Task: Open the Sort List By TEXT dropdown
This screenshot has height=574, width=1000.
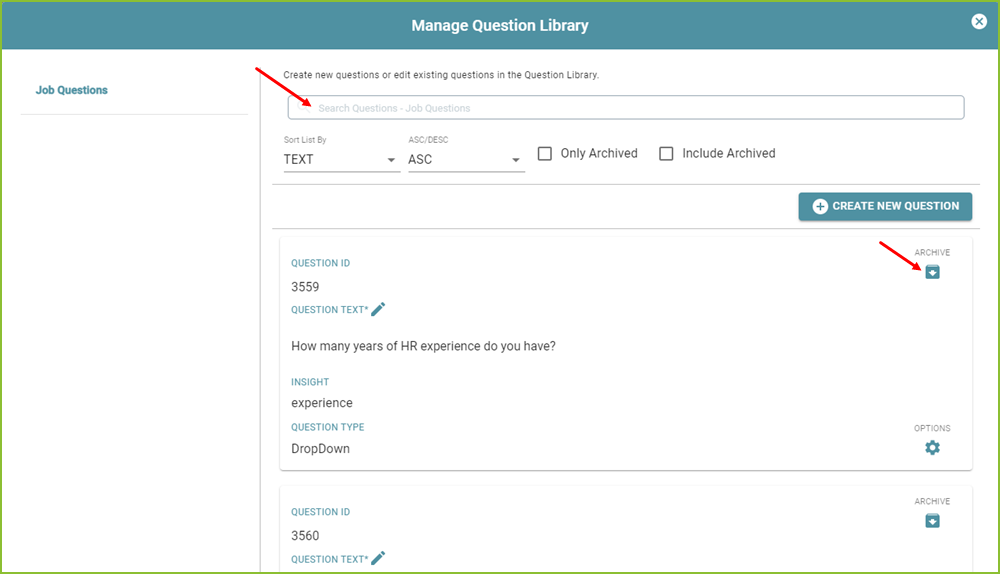Action: coord(340,159)
